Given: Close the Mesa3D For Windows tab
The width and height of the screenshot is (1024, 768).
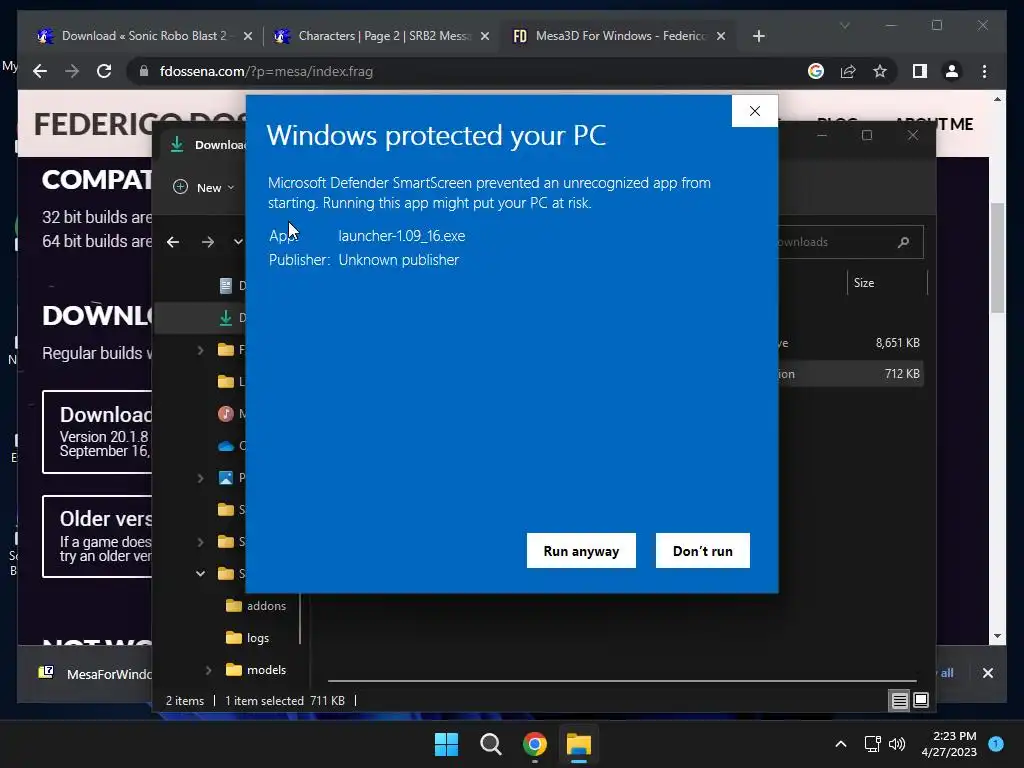Looking at the screenshot, I should click(721, 36).
